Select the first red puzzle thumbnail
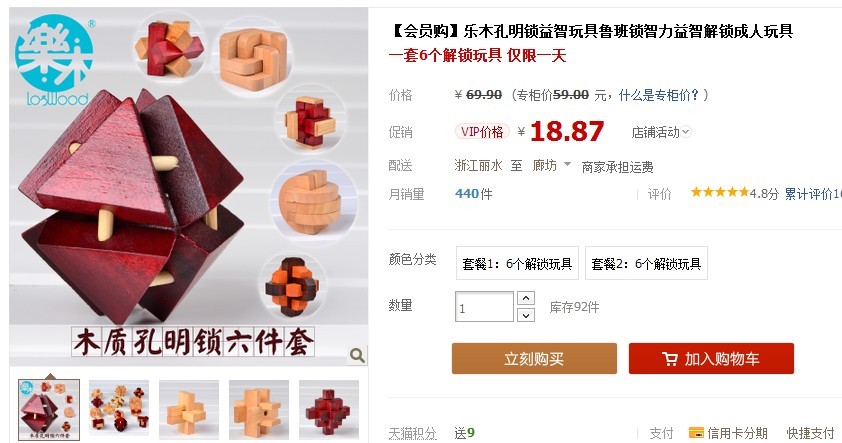The width and height of the screenshot is (842, 443). 49,410
